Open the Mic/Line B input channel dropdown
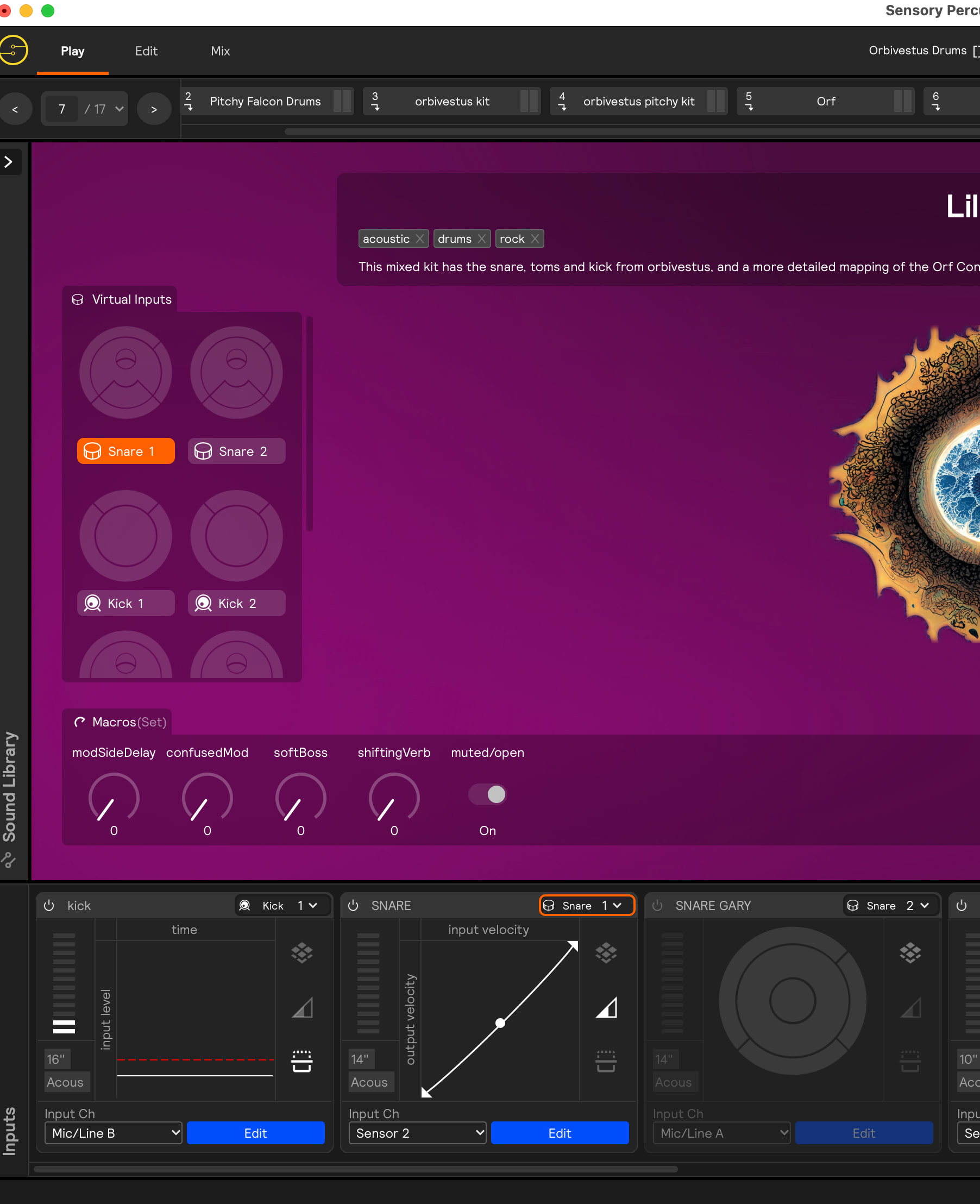 (x=113, y=1133)
